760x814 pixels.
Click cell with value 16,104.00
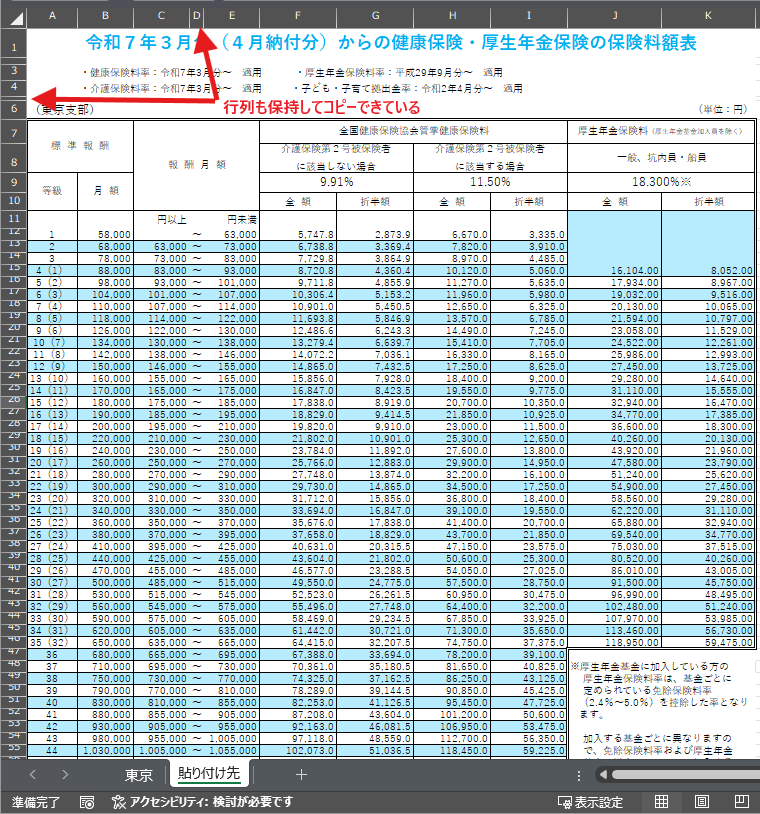[615, 270]
